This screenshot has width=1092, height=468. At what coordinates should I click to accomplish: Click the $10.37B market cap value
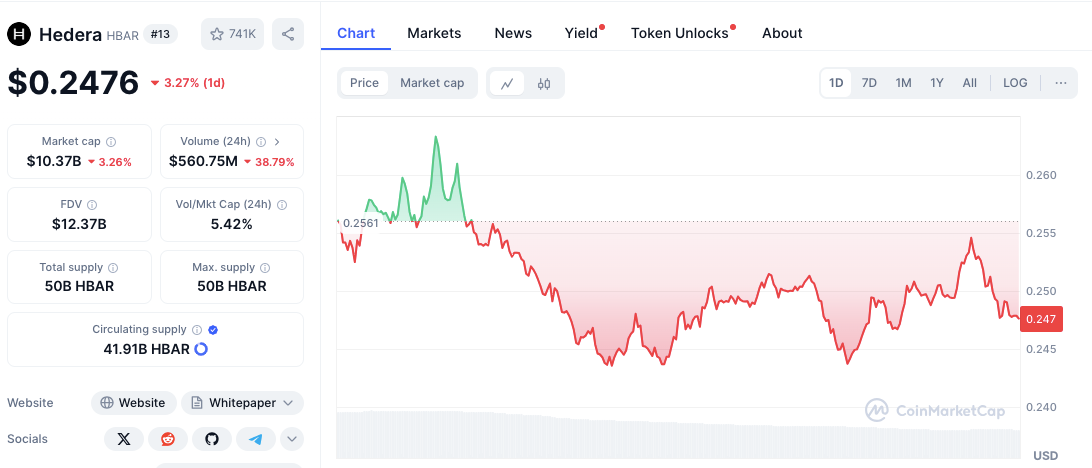coord(54,162)
